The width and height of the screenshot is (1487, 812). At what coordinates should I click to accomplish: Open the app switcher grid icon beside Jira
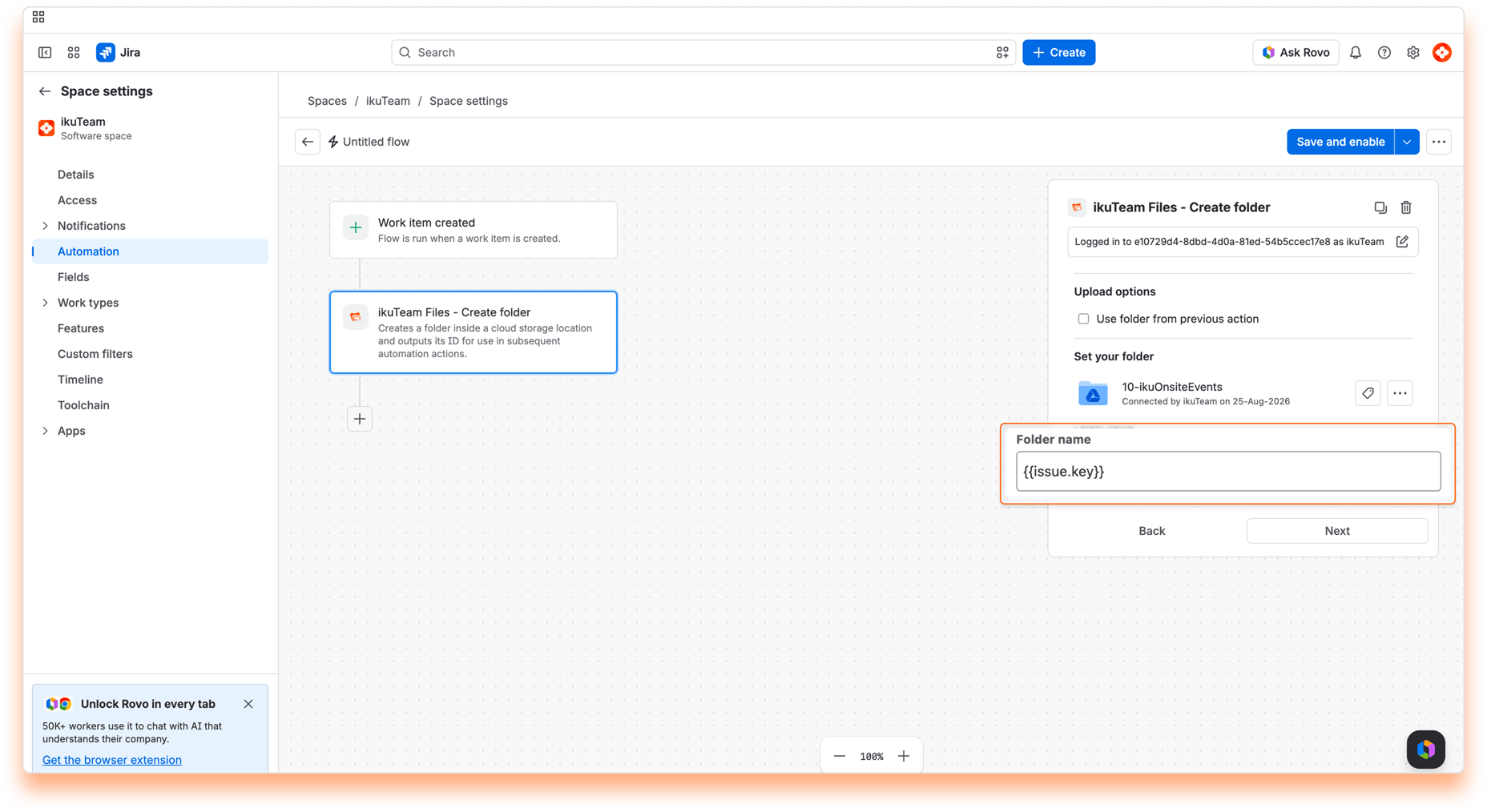click(x=74, y=52)
